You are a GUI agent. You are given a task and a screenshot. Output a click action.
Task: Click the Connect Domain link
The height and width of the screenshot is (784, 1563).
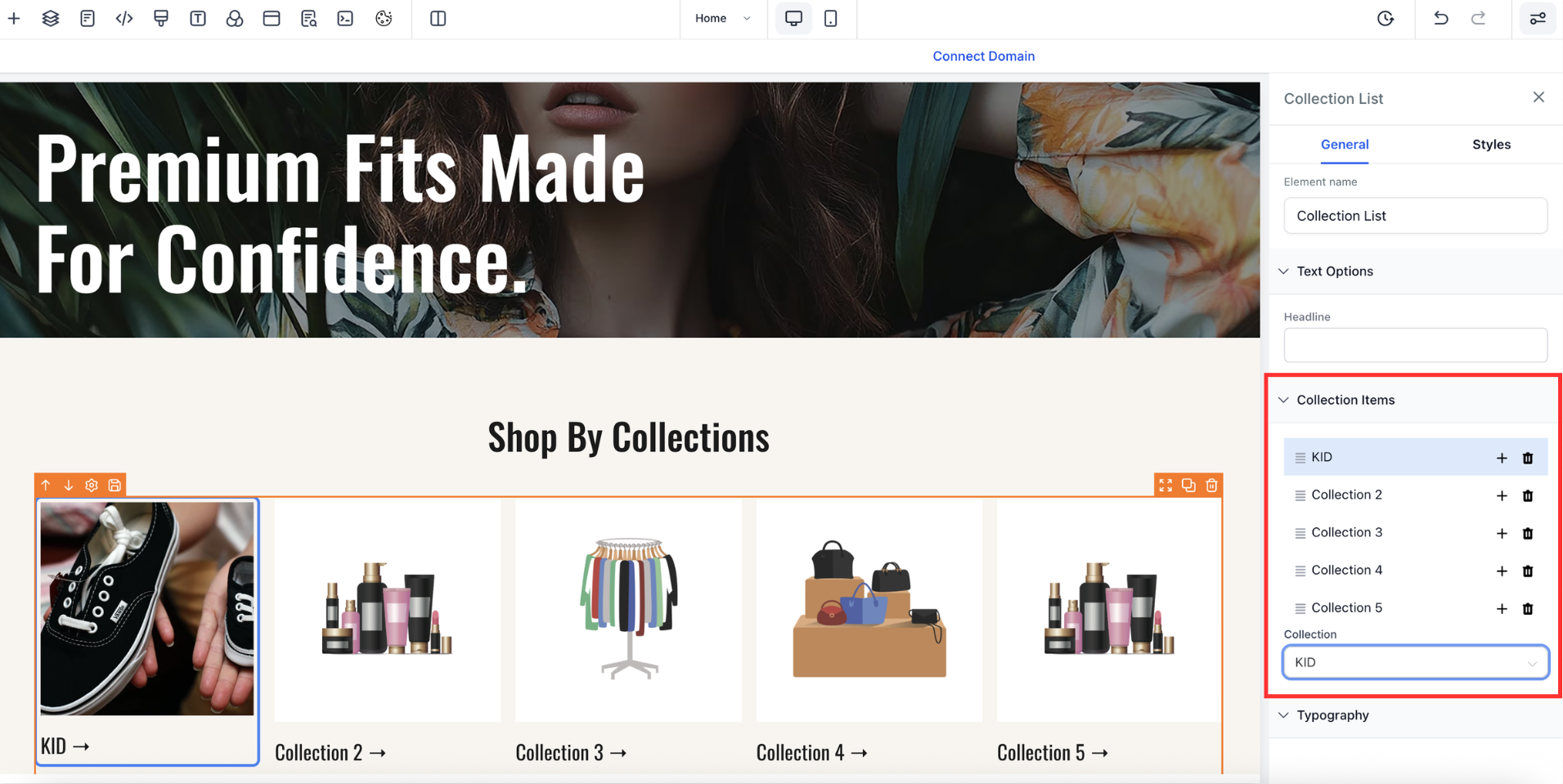983,56
